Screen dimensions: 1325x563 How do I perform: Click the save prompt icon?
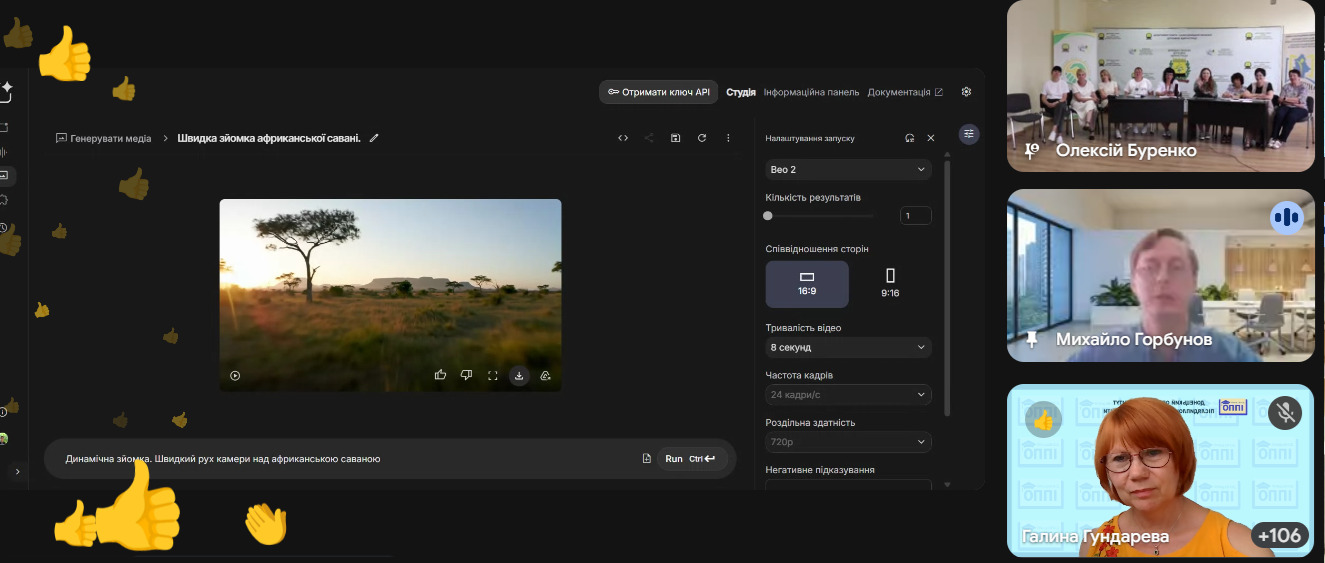coord(675,138)
